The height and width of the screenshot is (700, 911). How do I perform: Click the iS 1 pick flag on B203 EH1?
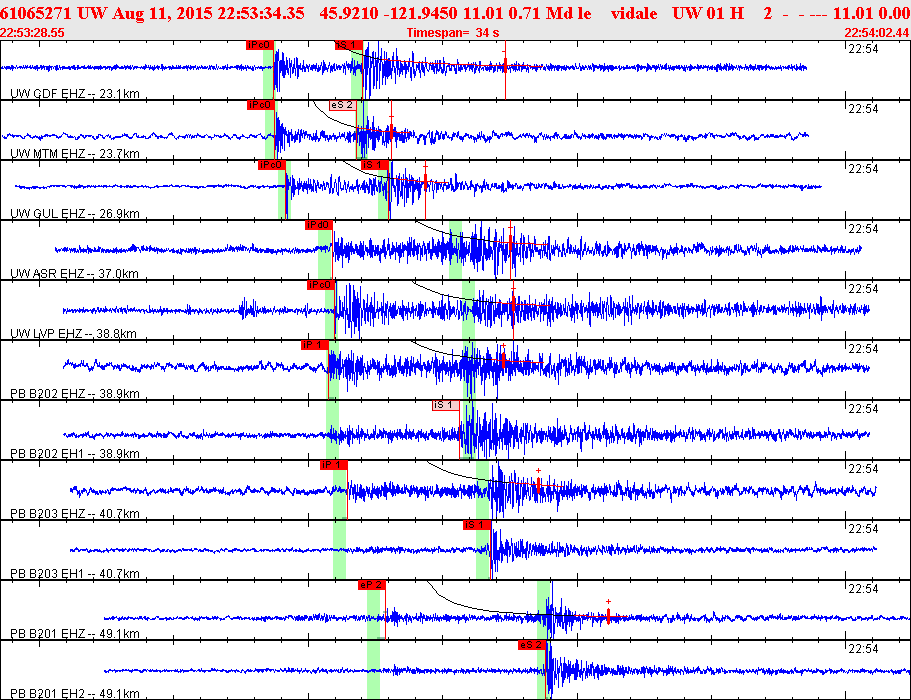[x=477, y=525]
